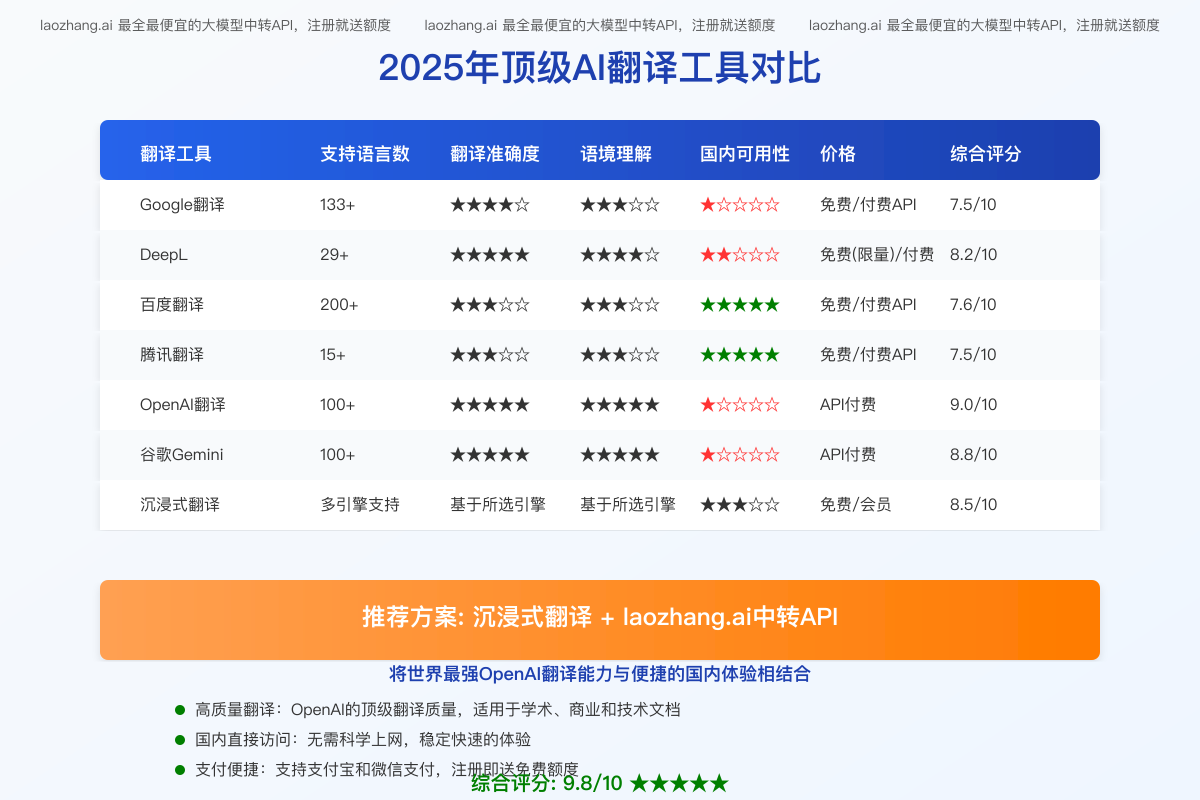Image resolution: width=1200 pixels, height=800 pixels.
Task: Click the 将世界最强OpenAI翻译能力 subtitle line
Action: [600, 674]
